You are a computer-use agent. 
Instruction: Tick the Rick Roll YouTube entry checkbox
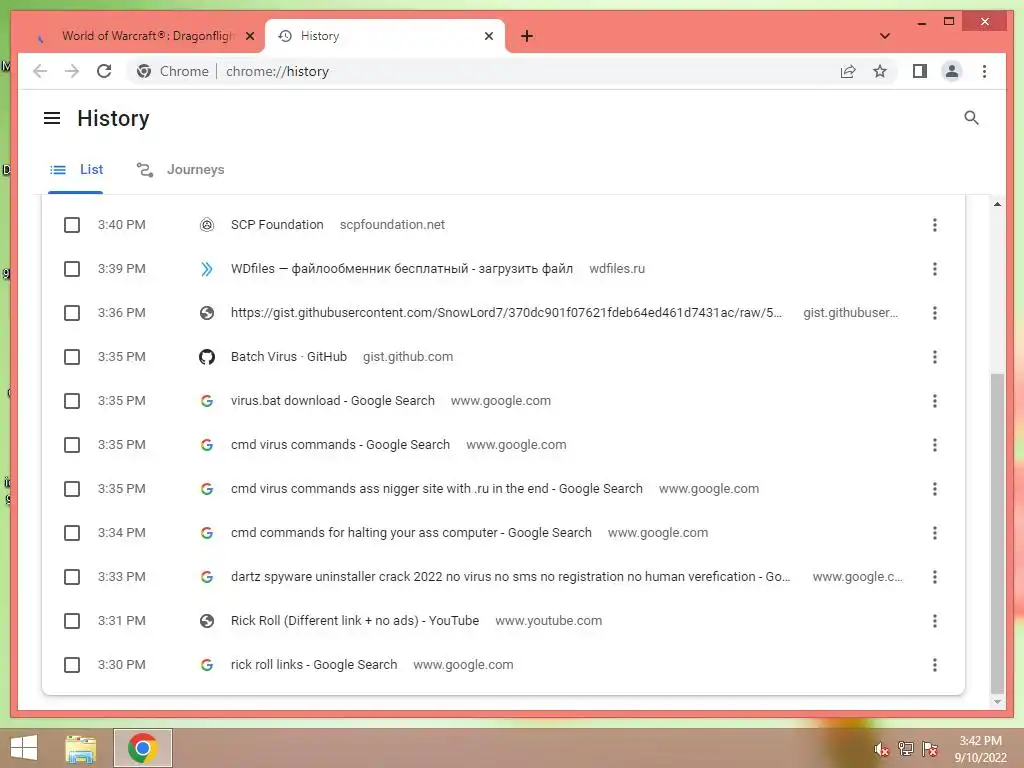[x=72, y=621]
